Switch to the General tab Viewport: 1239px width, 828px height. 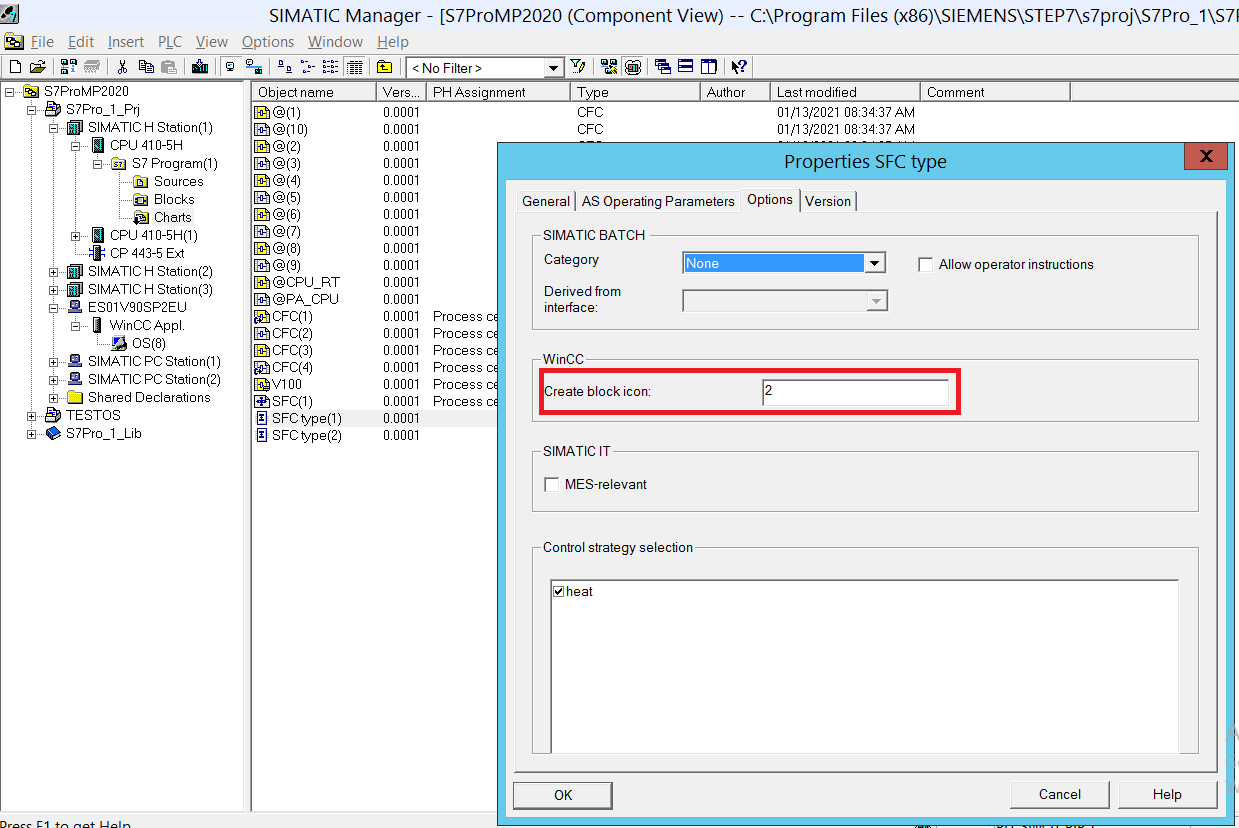[x=546, y=201]
